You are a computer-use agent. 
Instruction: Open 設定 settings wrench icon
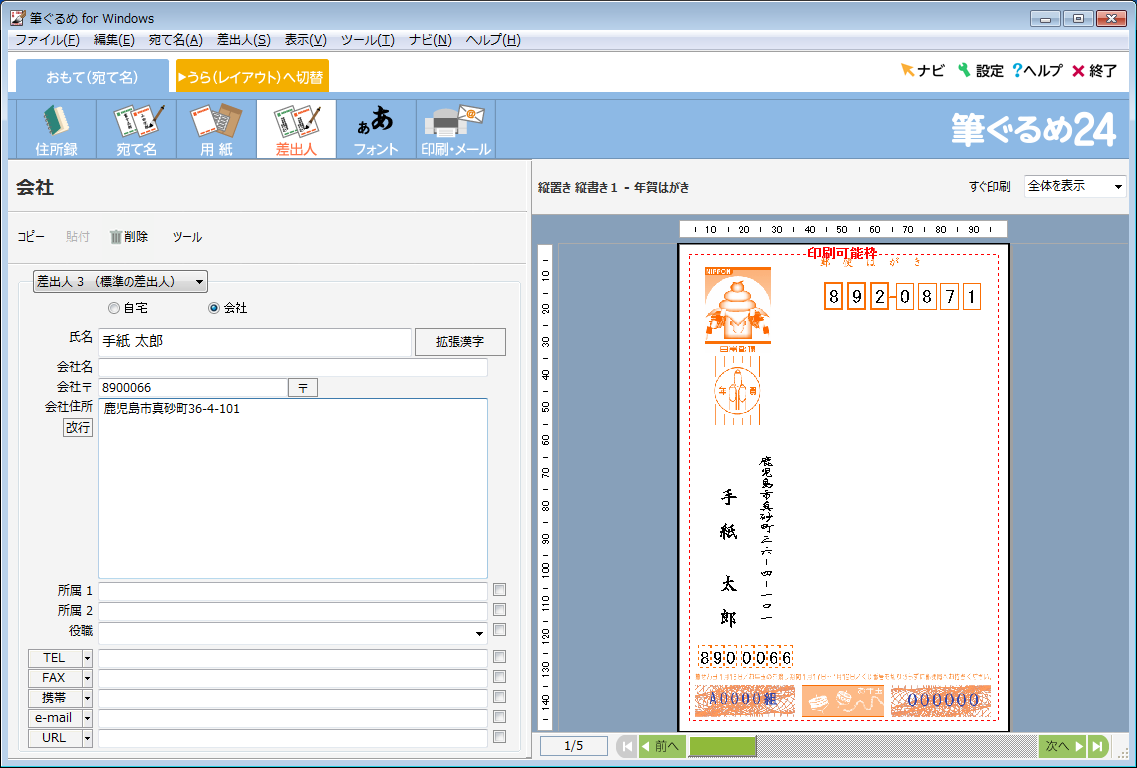tap(980, 70)
